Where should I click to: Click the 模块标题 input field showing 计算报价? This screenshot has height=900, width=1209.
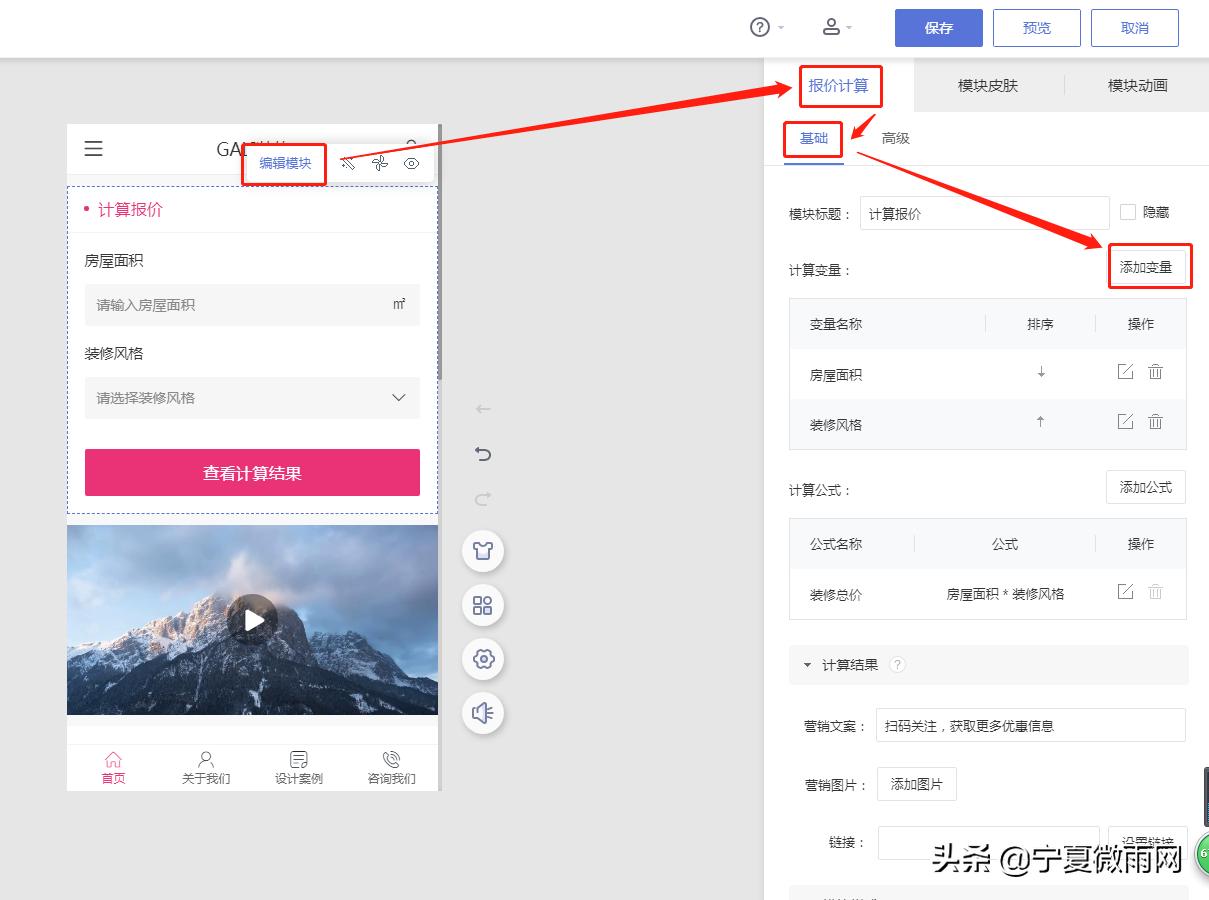pyautogui.click(x=984, y=212)
